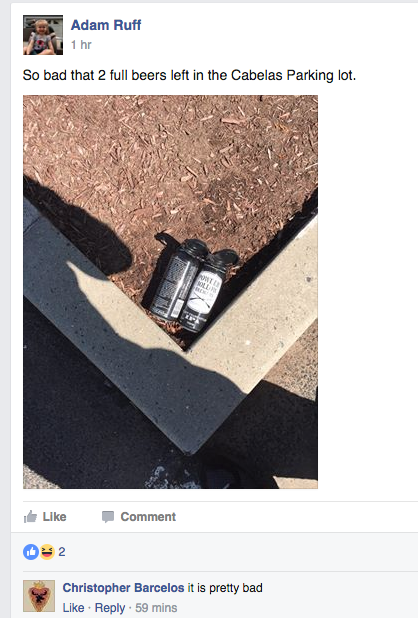This screenshot has width=418, height=618.
Task: Click the 1 hr post timestamp
Action: 81,45
